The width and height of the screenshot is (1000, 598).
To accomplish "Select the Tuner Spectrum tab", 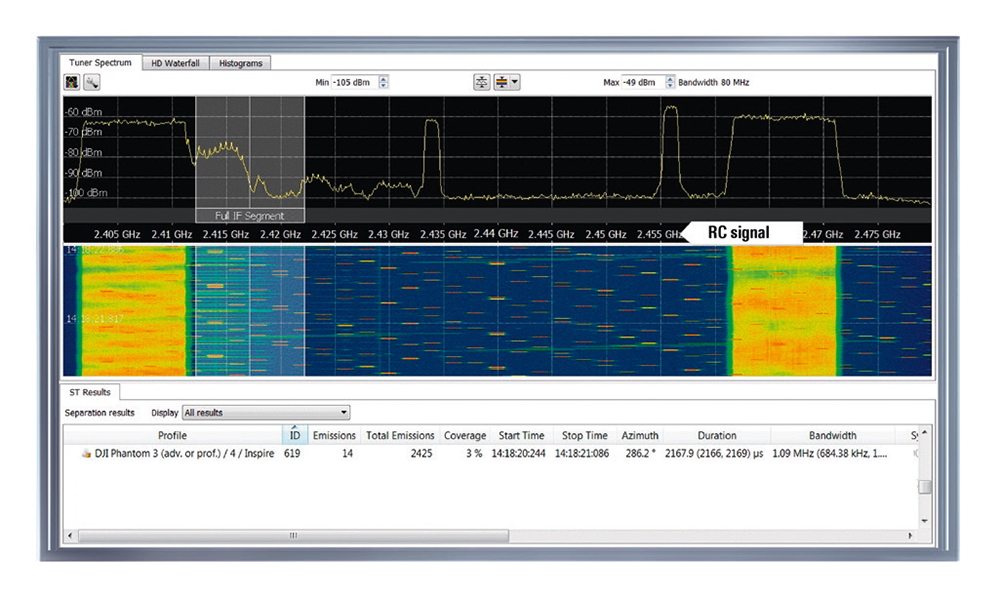I will pyautogui.click(x=100, y=63).
